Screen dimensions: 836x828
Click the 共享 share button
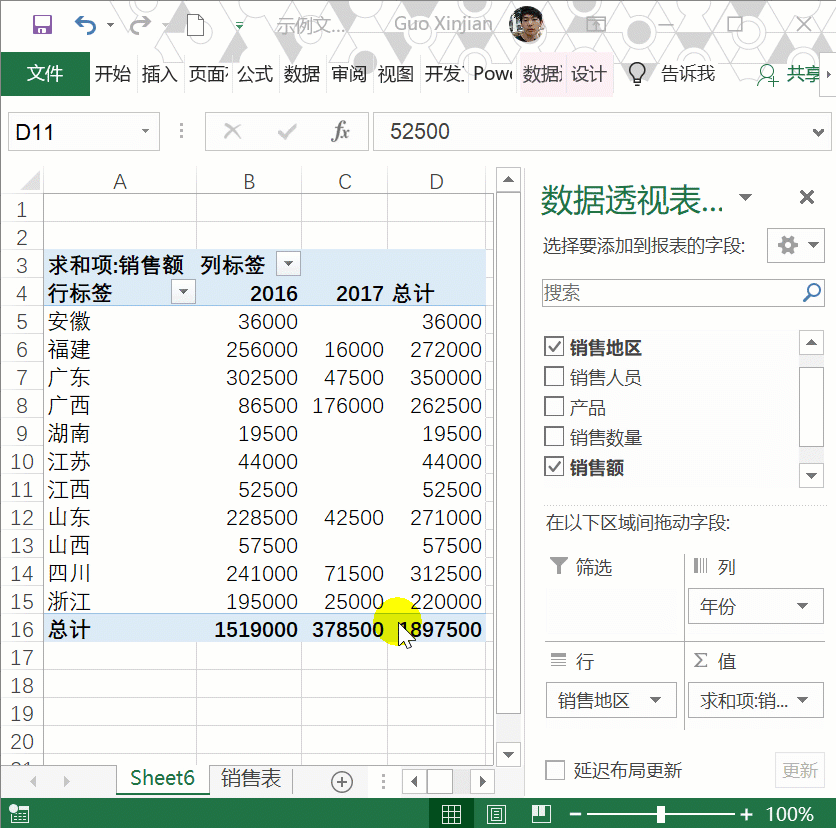click(x=794, y=74)
